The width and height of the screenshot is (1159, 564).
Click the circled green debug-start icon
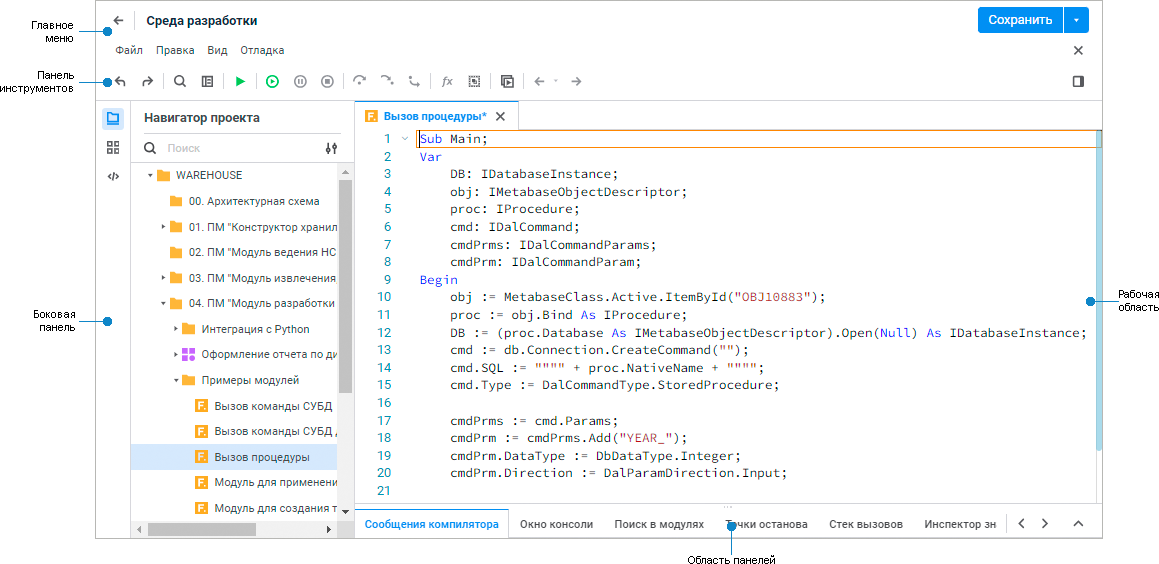[272, 81]
